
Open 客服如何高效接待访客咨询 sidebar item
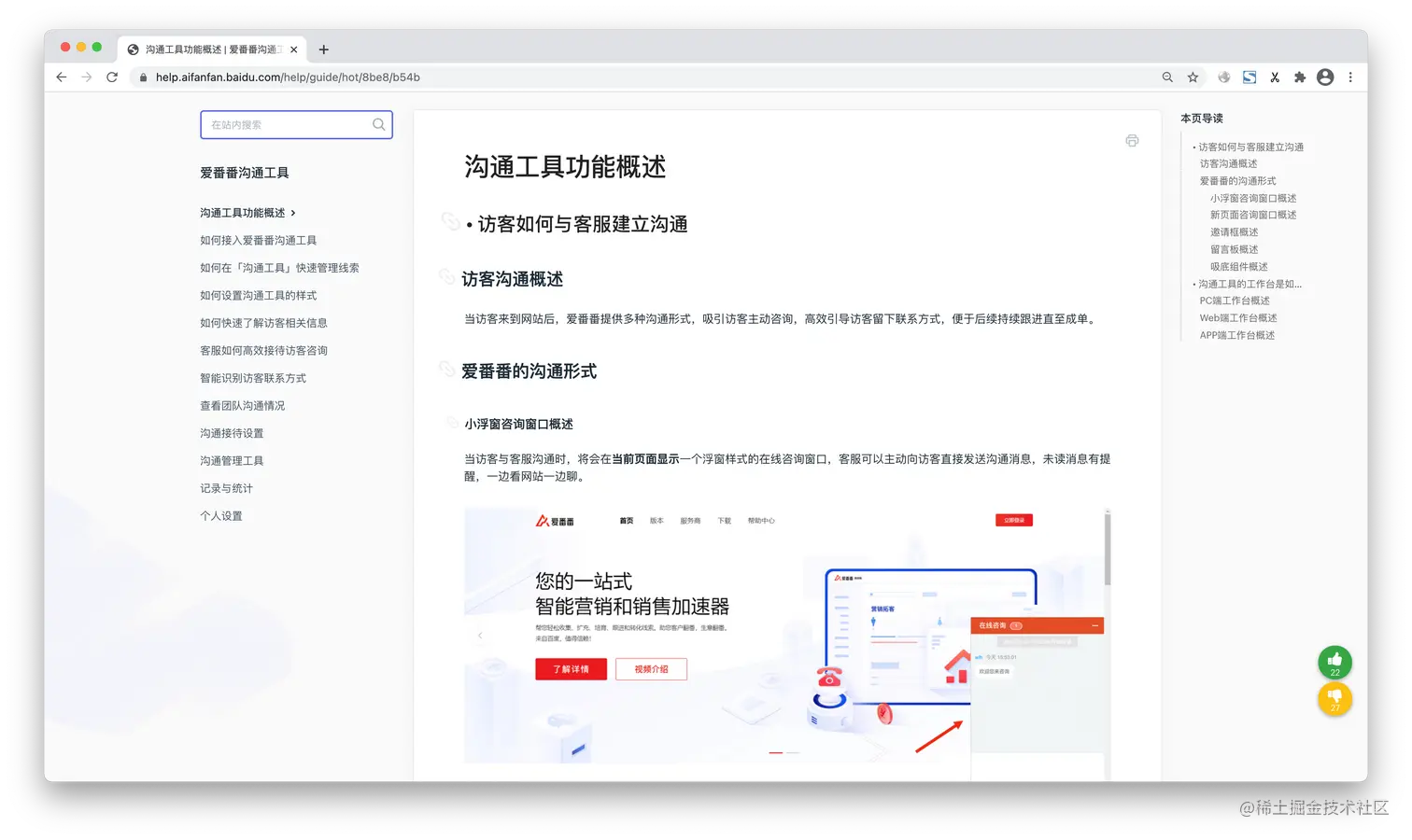(263, 351)
